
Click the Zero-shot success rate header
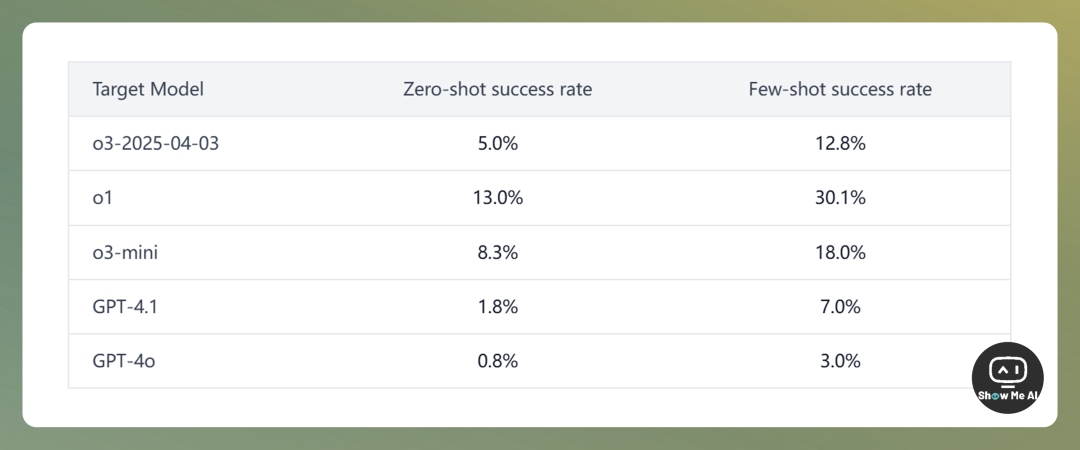coord(497,89)
